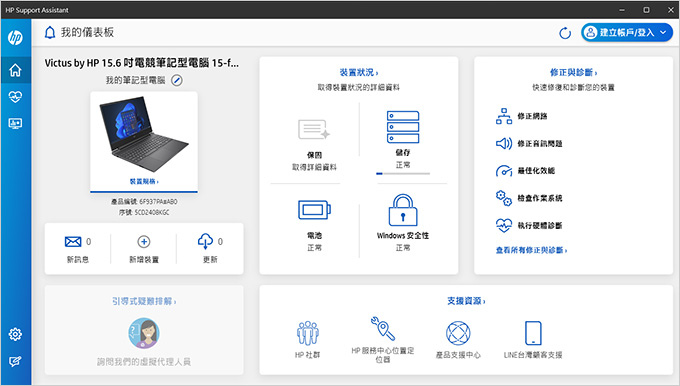Open the support monitor icon in sidebar

coord(15,124)
